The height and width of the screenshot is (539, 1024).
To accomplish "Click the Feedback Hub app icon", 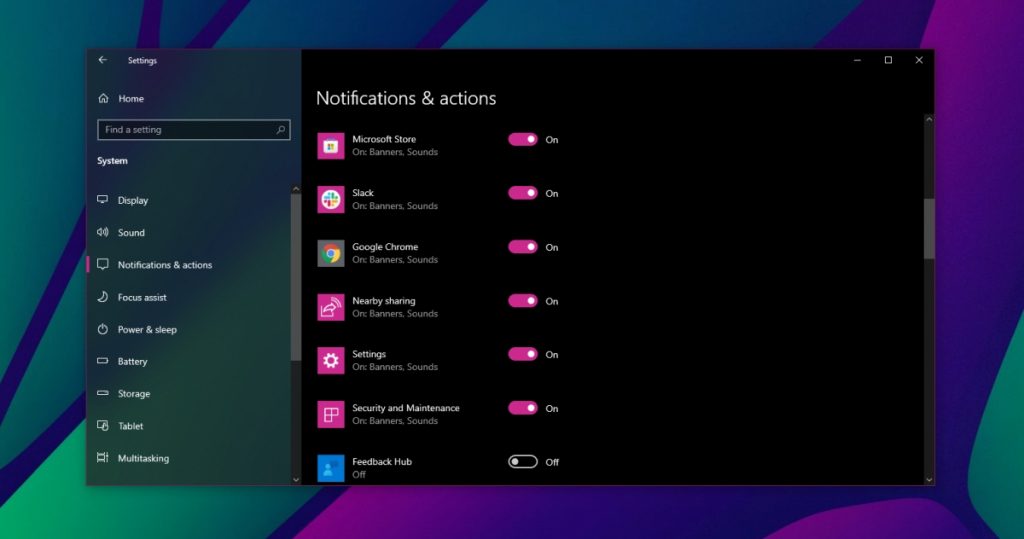I will [330, 468].
